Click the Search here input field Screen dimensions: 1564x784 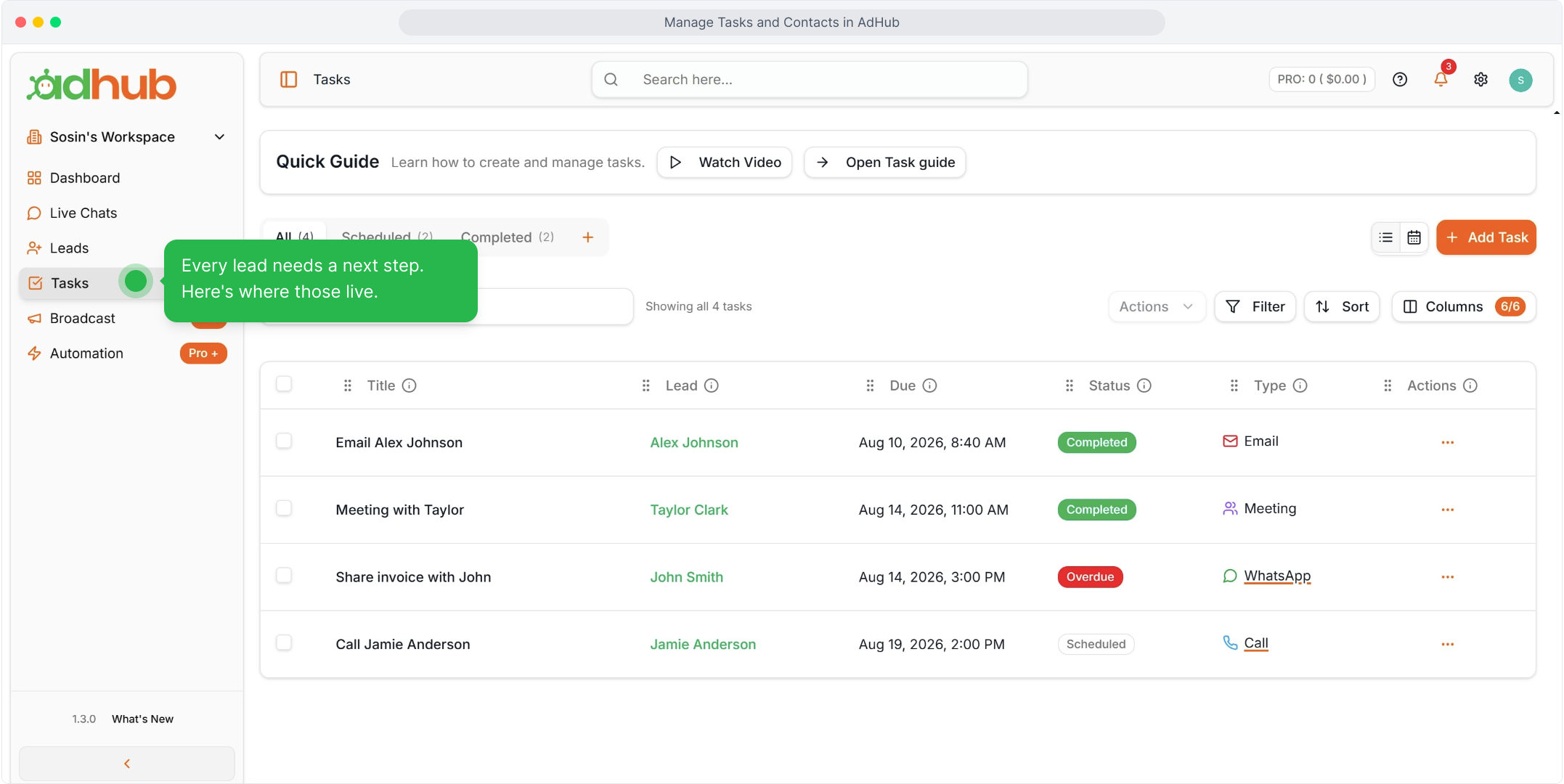pyautogui.click(x=810, y=80)
